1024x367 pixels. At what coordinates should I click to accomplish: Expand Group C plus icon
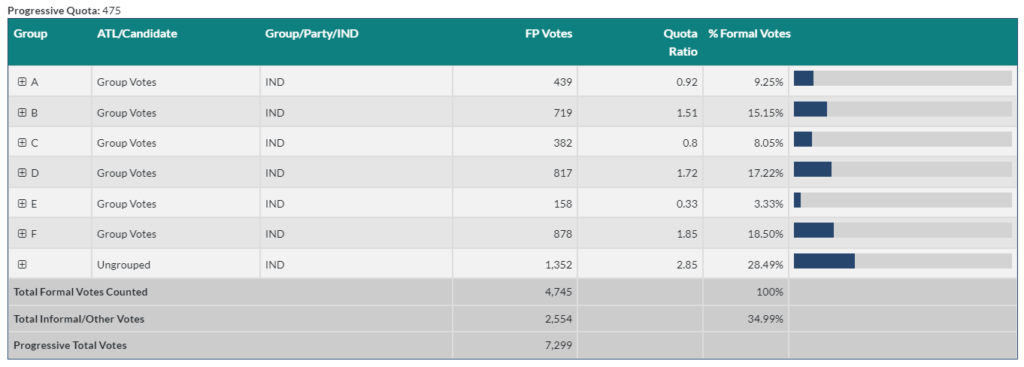pos(22,143)
